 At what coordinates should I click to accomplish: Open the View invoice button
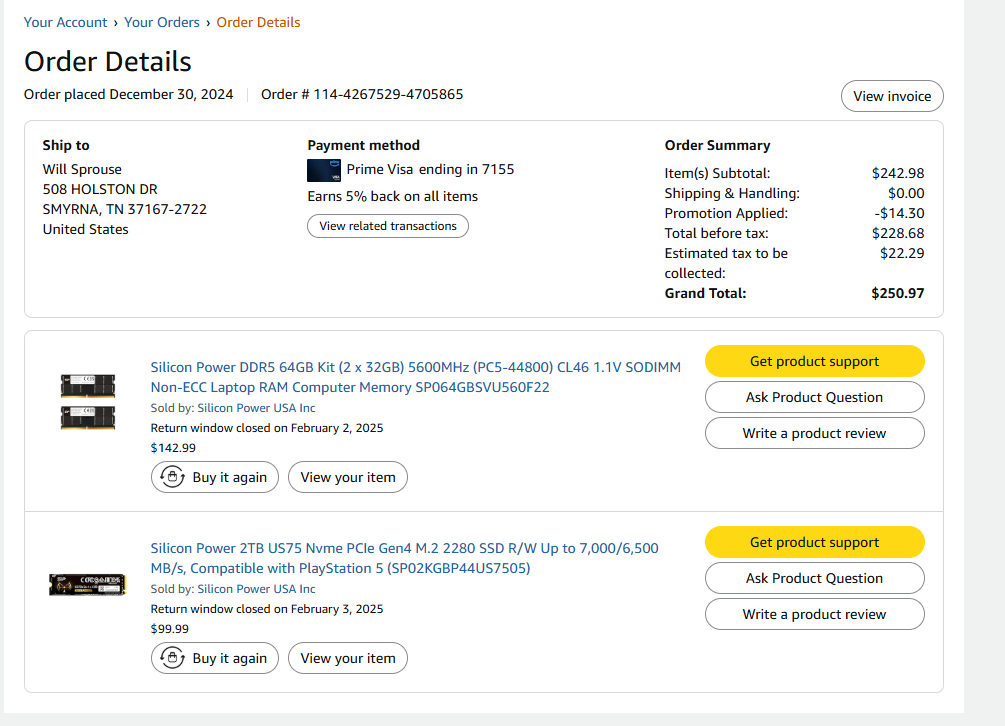(892, 96)
